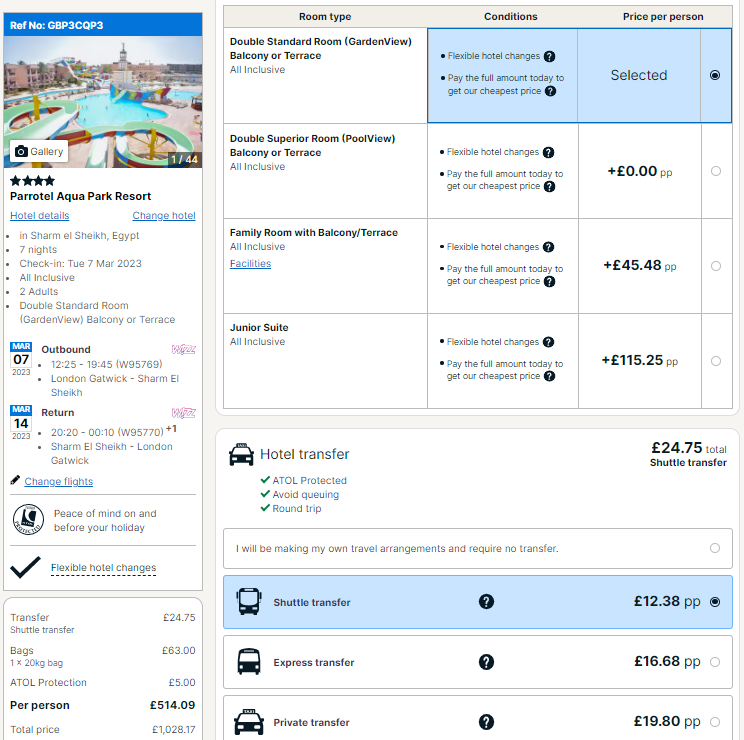Click Flexible hotel changes in sidebar
The height and width of the screenshot is (740, 744).
point(103,567)
